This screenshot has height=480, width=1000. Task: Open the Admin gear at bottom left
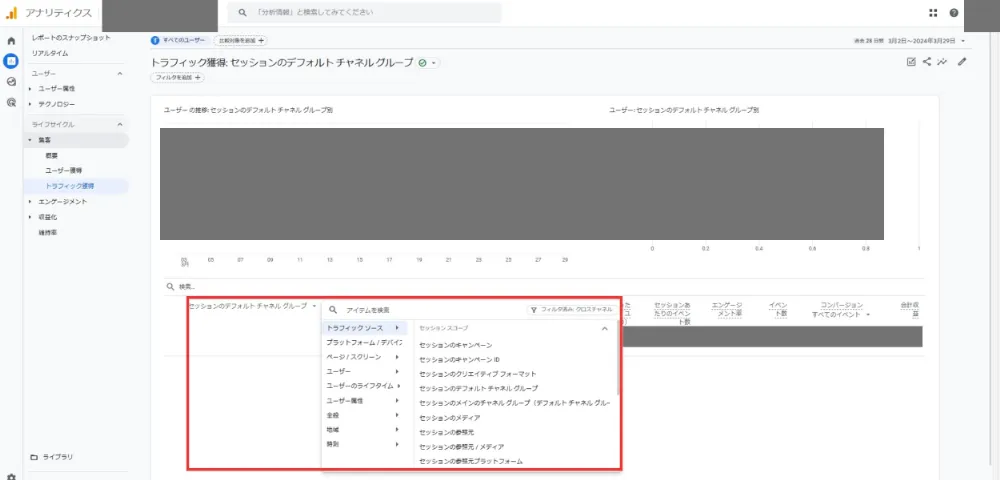(11, 476)
